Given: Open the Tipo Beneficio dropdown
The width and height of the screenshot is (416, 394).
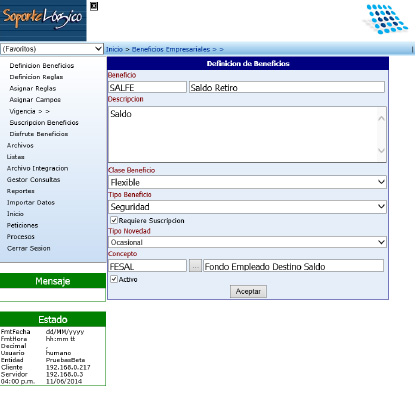Looking at the screenshot, I should coord(247,207).
